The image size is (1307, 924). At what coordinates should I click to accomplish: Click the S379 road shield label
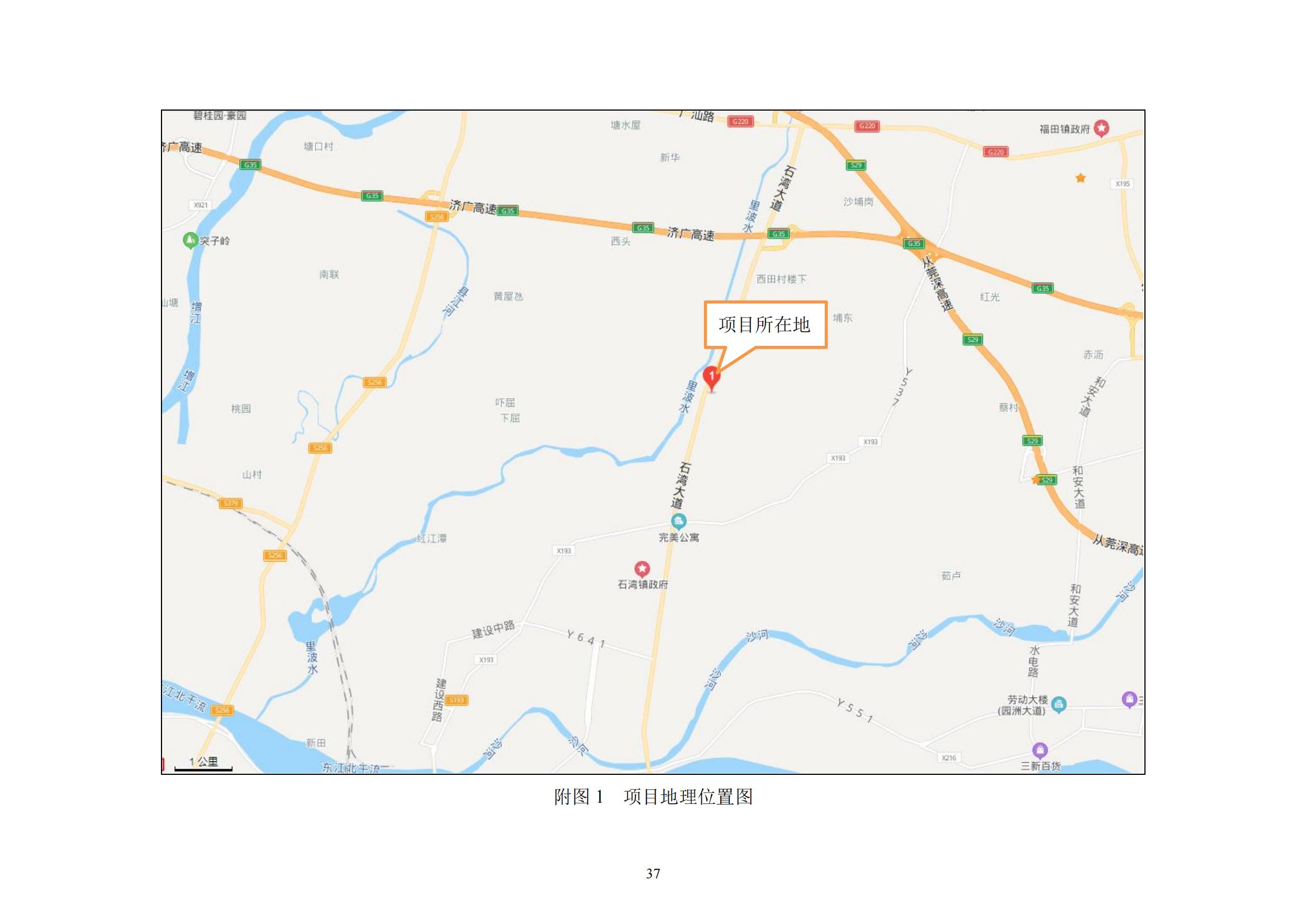tap(231, 503)
